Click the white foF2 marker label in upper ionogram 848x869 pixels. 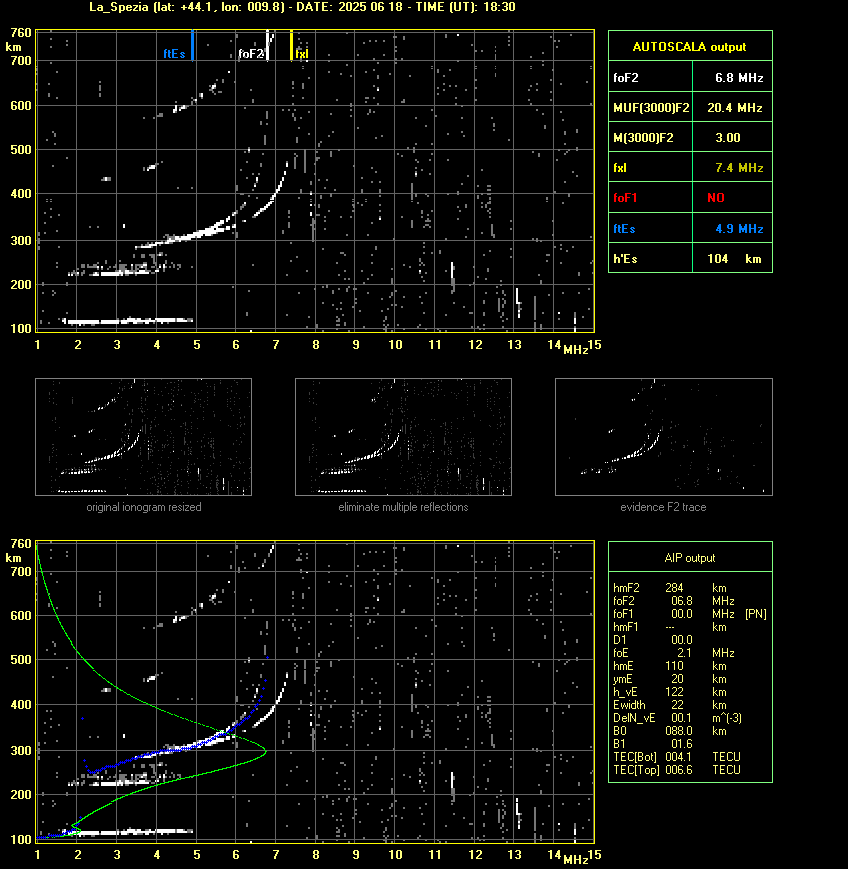(251, 54)
